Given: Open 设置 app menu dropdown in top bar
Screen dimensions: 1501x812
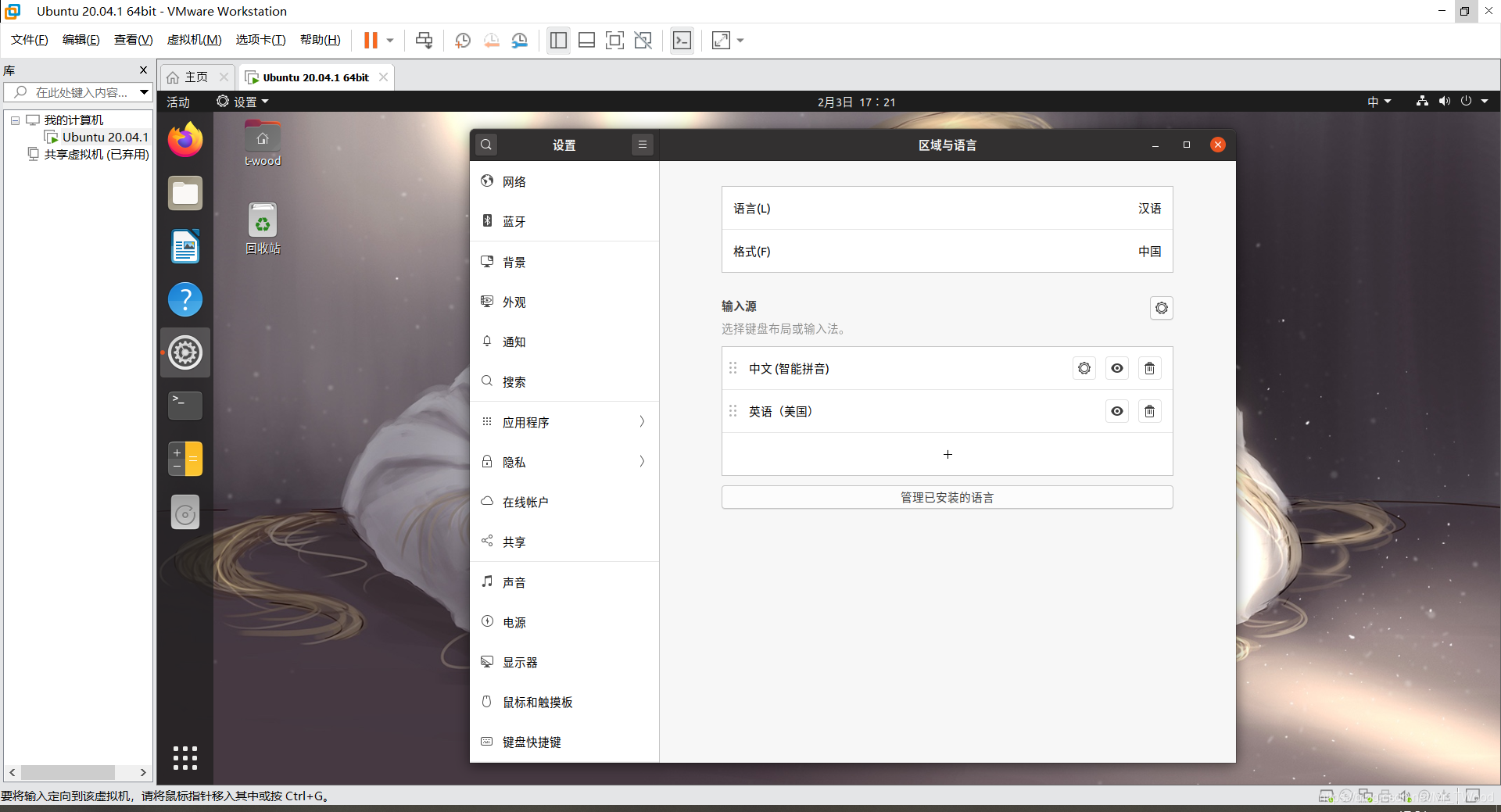Looking at the screenshot, I should pyautogui.click(x=243, y=102).
